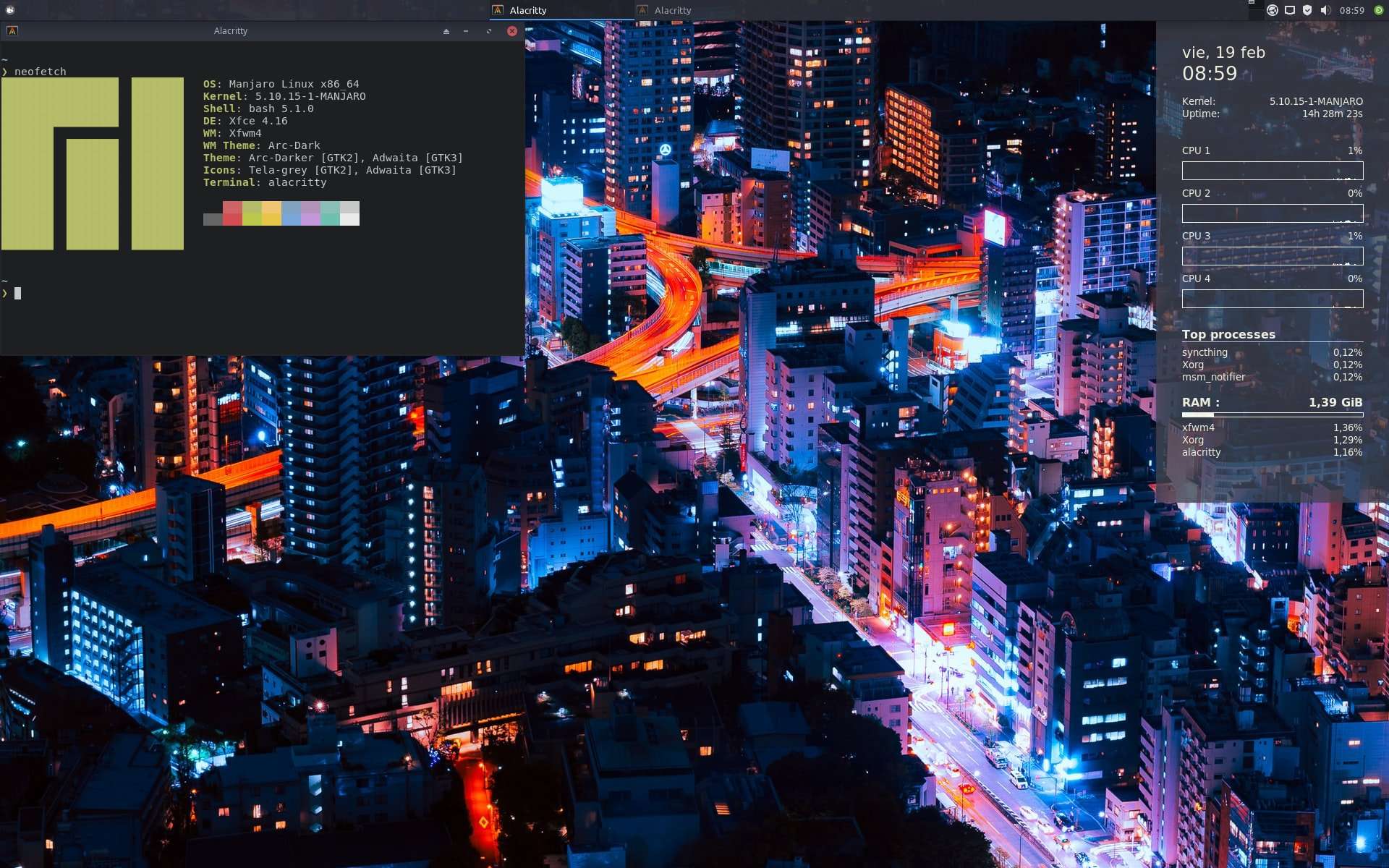The image size is (1389, 868).
Task: Open the display tray icon
Action: point(1290,10)
